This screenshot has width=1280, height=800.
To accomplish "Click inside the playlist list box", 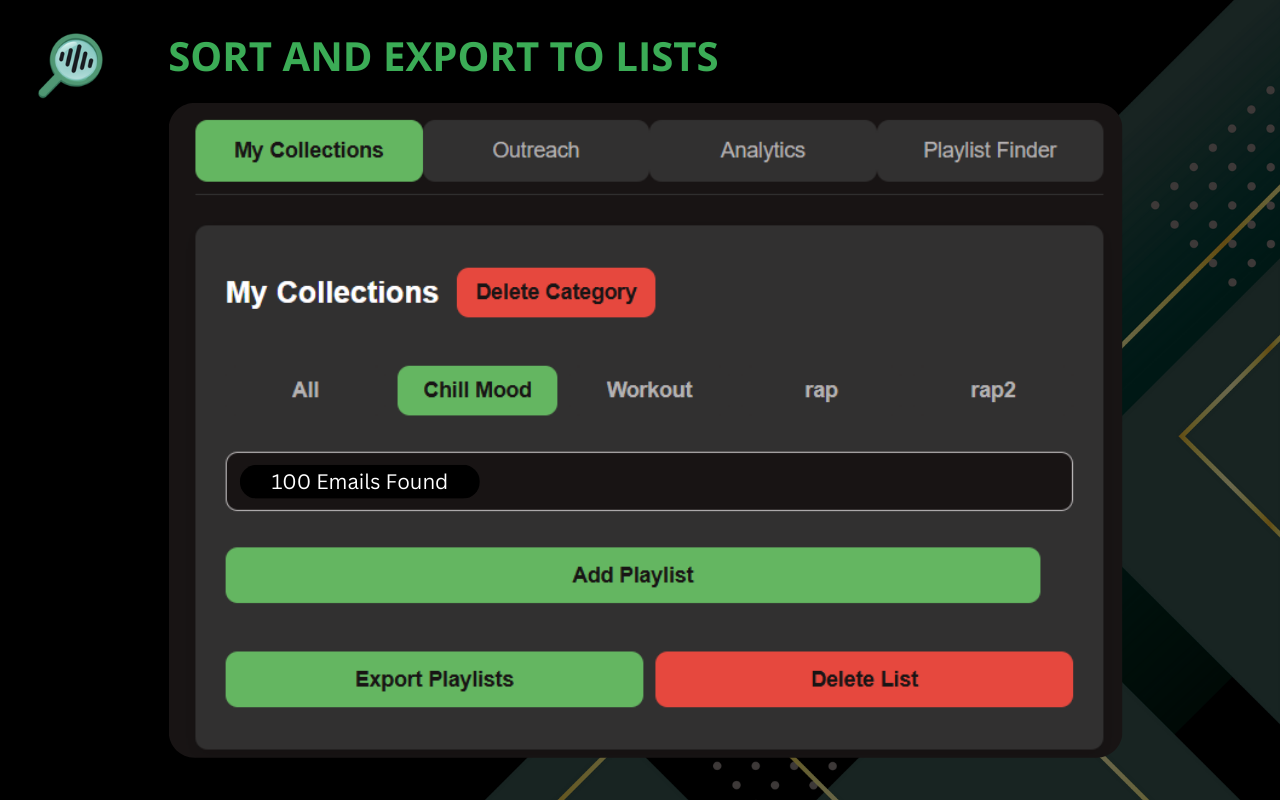I will tap(649, 481).
